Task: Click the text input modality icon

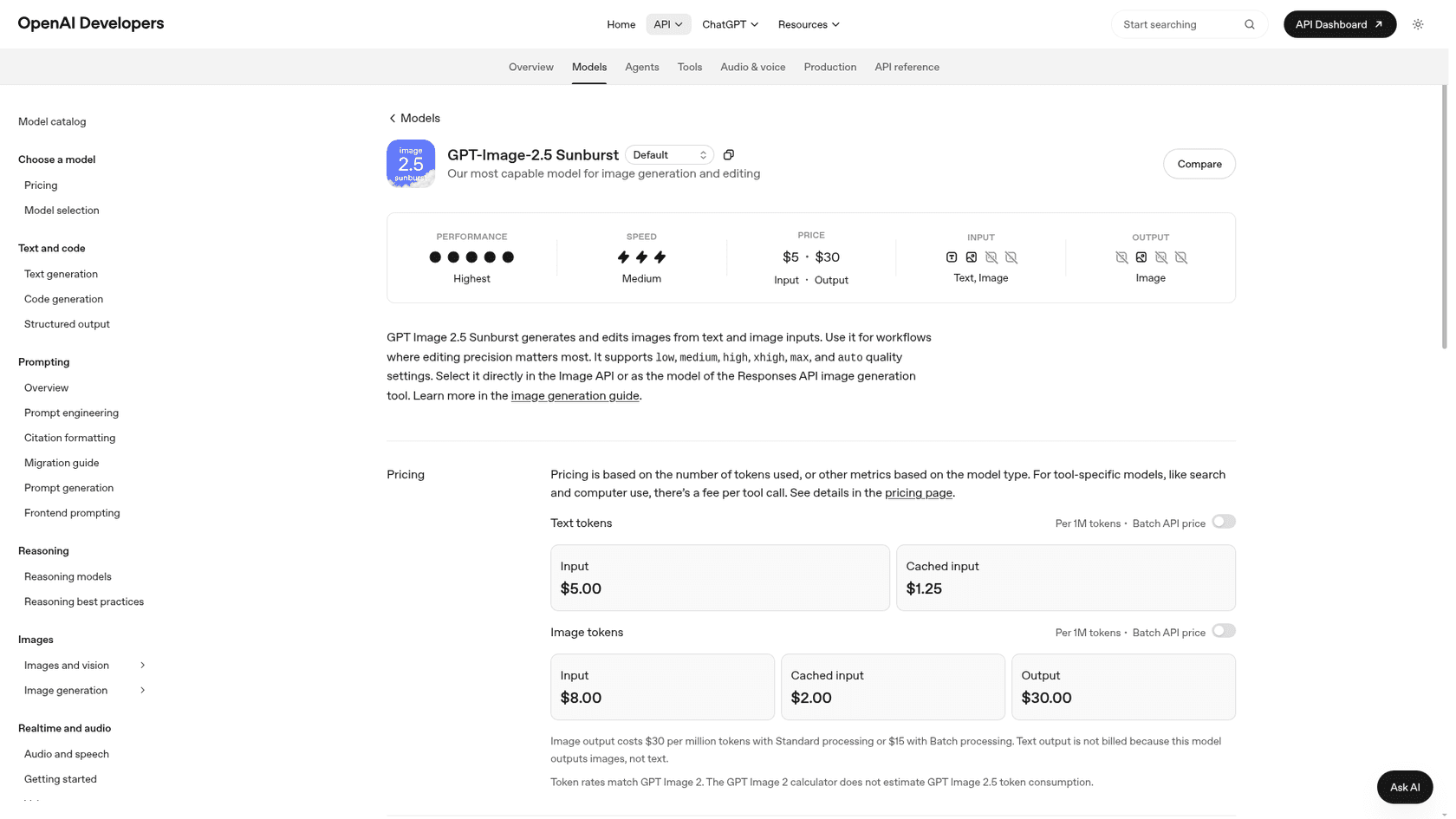Action: point(952,257)
